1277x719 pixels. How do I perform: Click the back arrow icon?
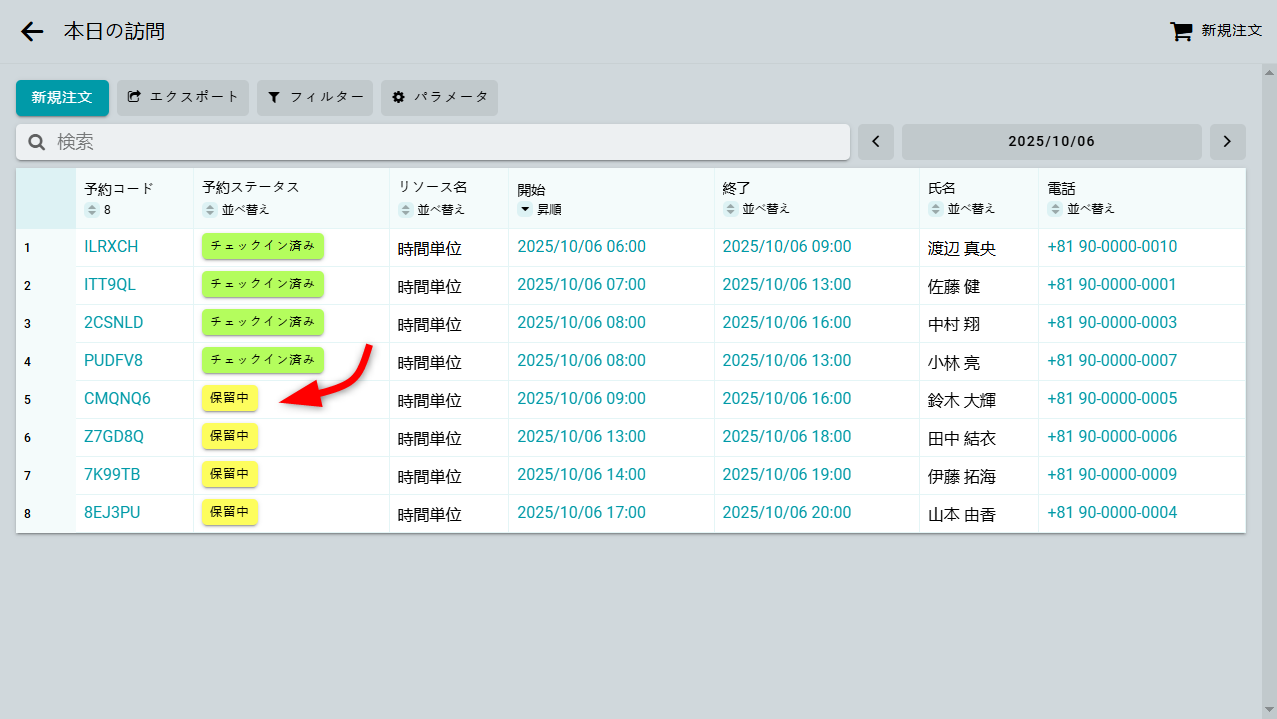(32, 32)
